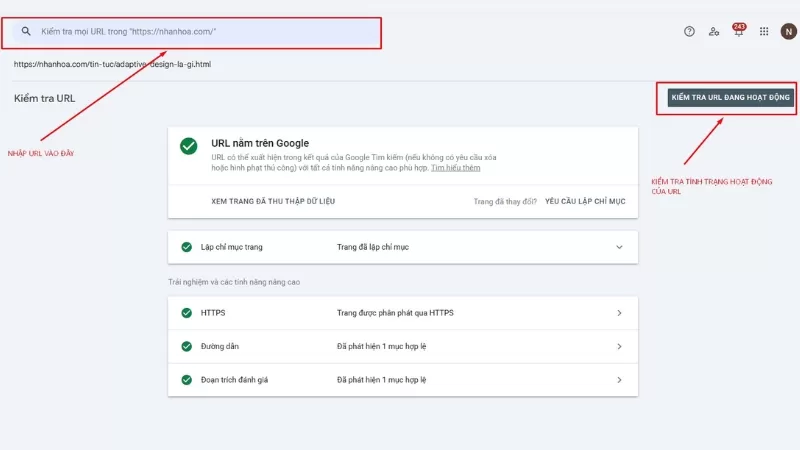
Task: Open the account avatar N
Action: tap(788, 32)
